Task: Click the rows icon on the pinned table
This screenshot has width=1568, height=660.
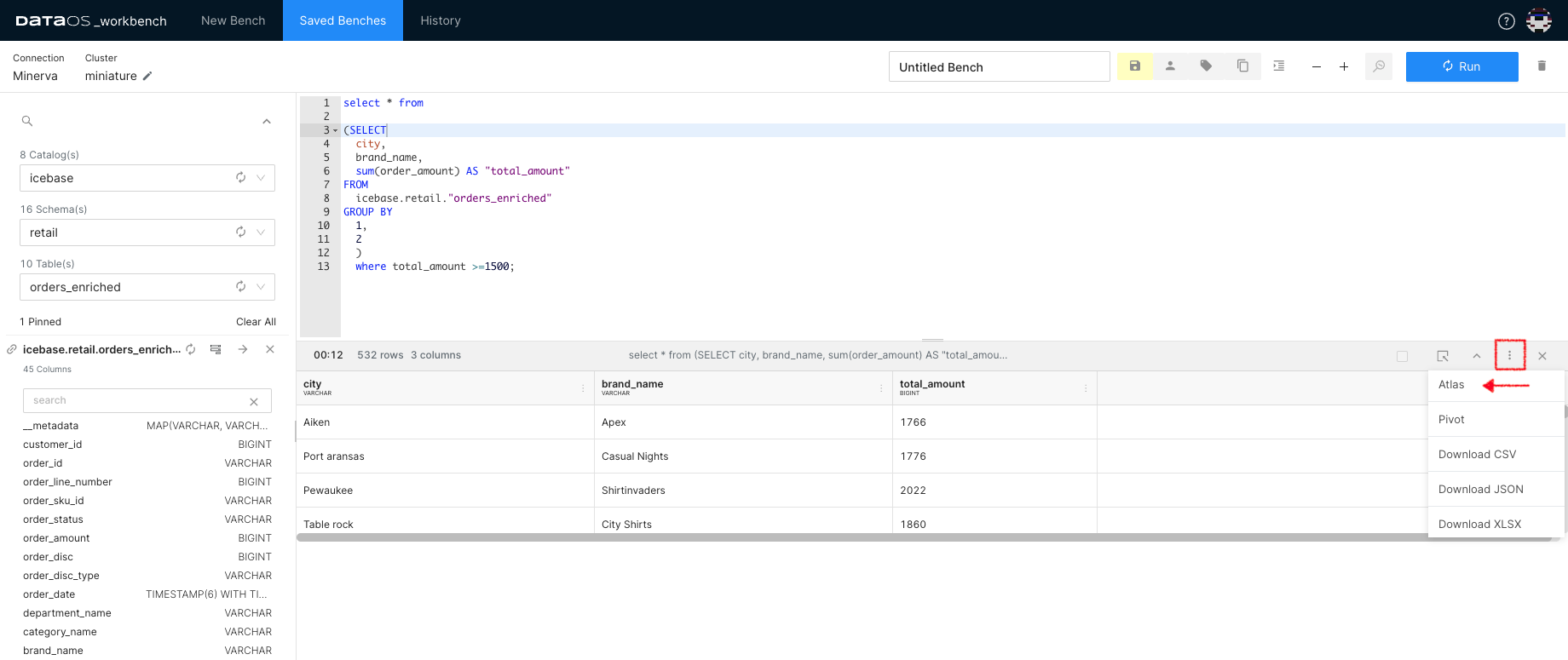Action: (x=216, y=349)
